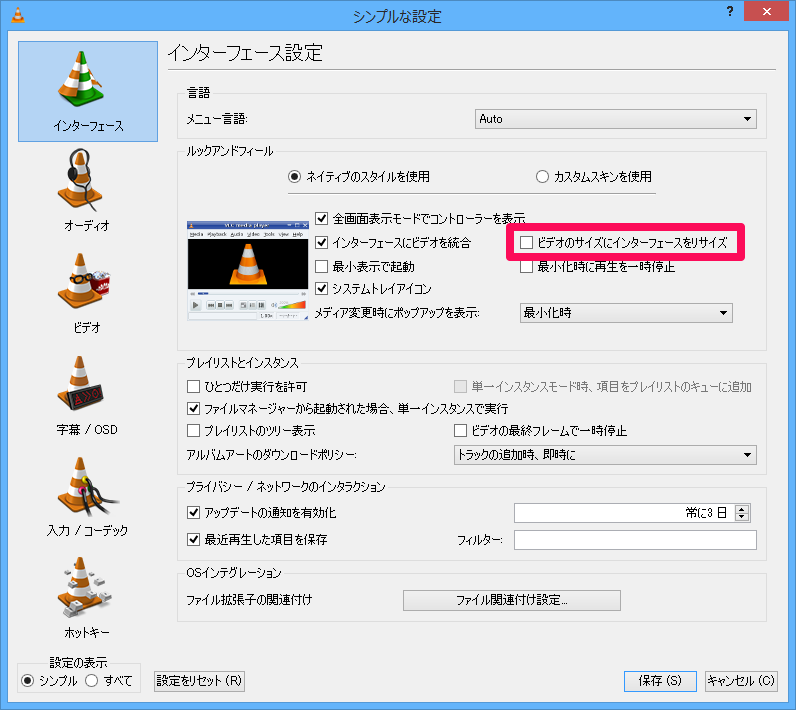Click the ファイル関連付け設定 button
796x710 pixels.
click(x=511, y=601)
